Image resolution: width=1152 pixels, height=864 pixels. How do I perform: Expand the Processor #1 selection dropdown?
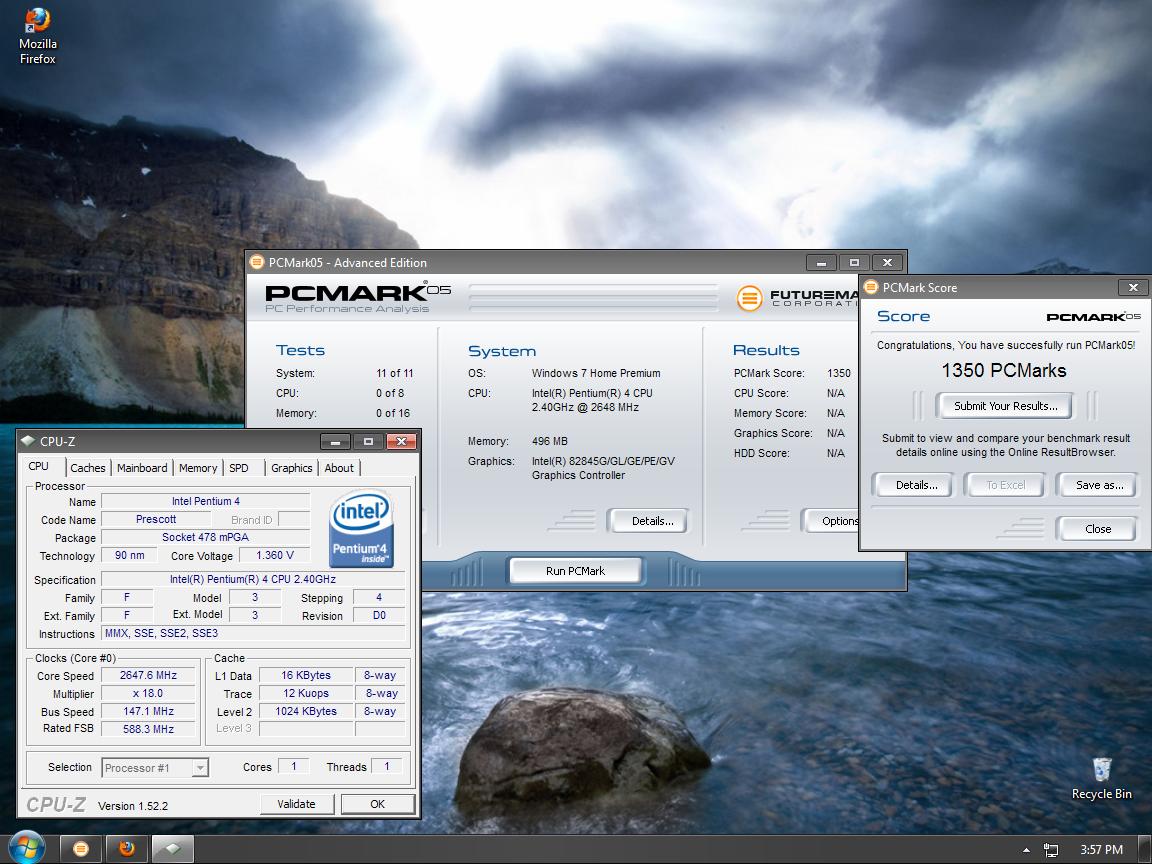(199, 768)
